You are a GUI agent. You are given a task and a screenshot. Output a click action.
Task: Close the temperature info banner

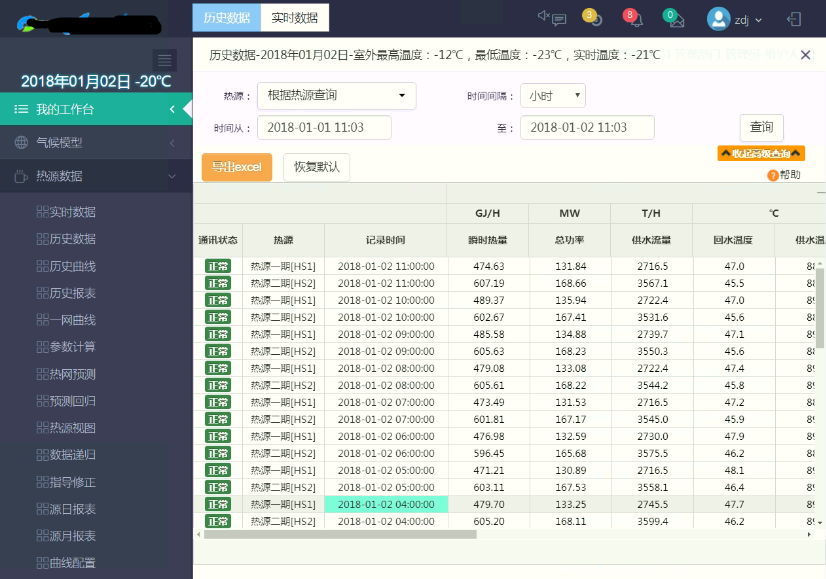805,55
